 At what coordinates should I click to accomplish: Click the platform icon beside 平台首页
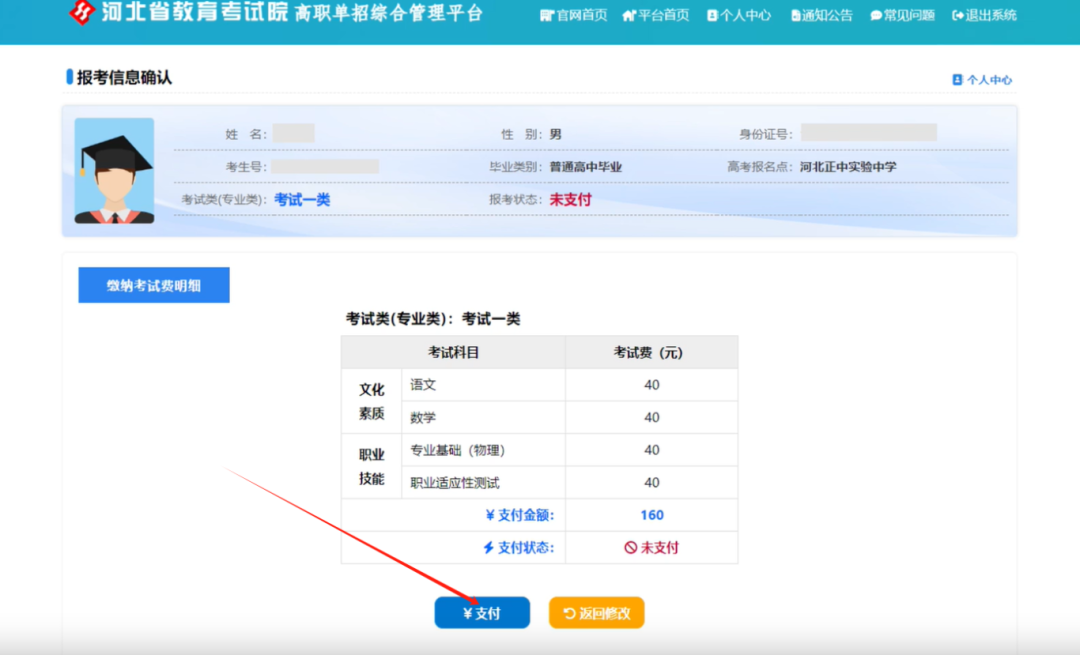pos(628,15)
